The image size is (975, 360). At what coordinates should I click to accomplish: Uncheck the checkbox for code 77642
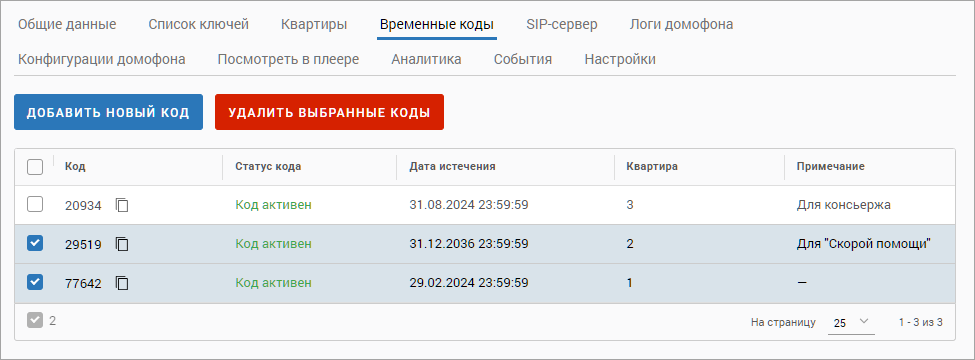[x=35, y=282]
